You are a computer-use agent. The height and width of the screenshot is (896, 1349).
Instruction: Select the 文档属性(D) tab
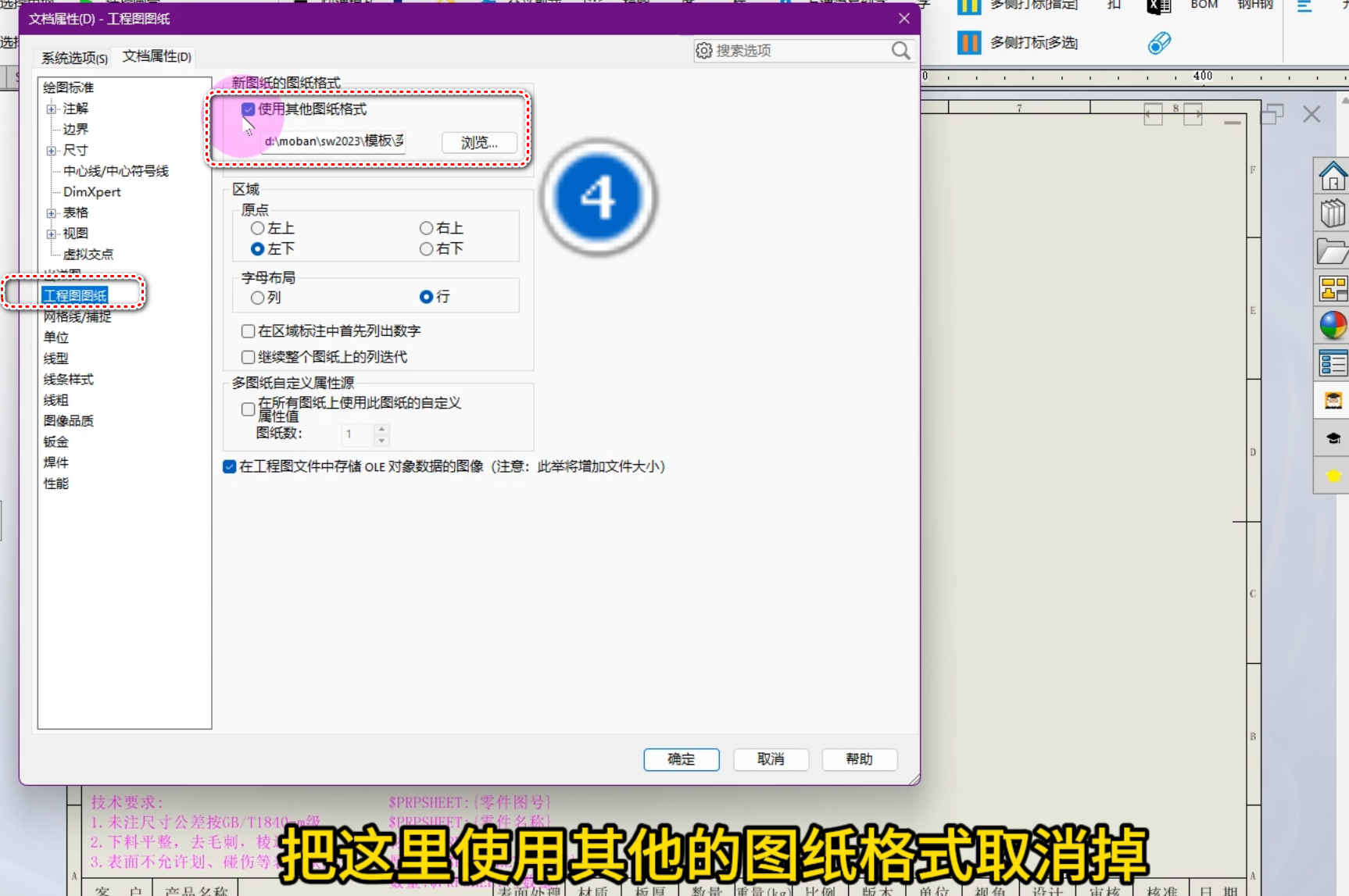(155, 56)
